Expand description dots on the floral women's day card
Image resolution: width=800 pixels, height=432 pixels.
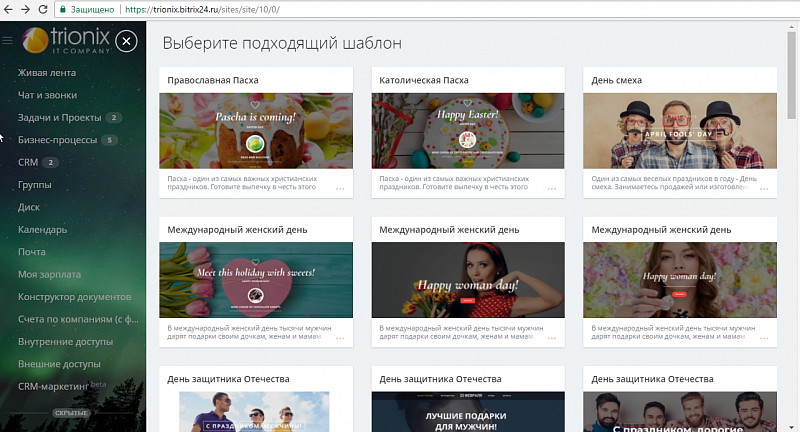(764, 338)
